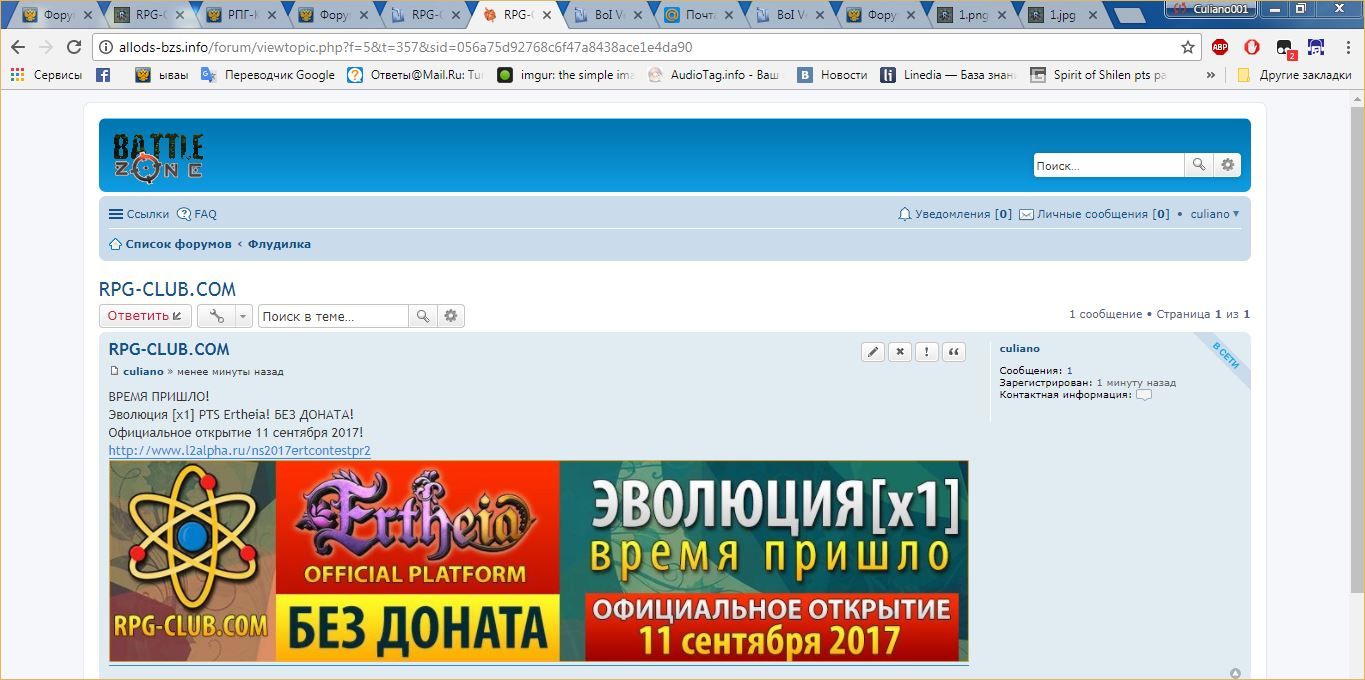This screenshot has width=1365, height=680.
Task: Switch to the РПГ-К tab
Action: 240,15
